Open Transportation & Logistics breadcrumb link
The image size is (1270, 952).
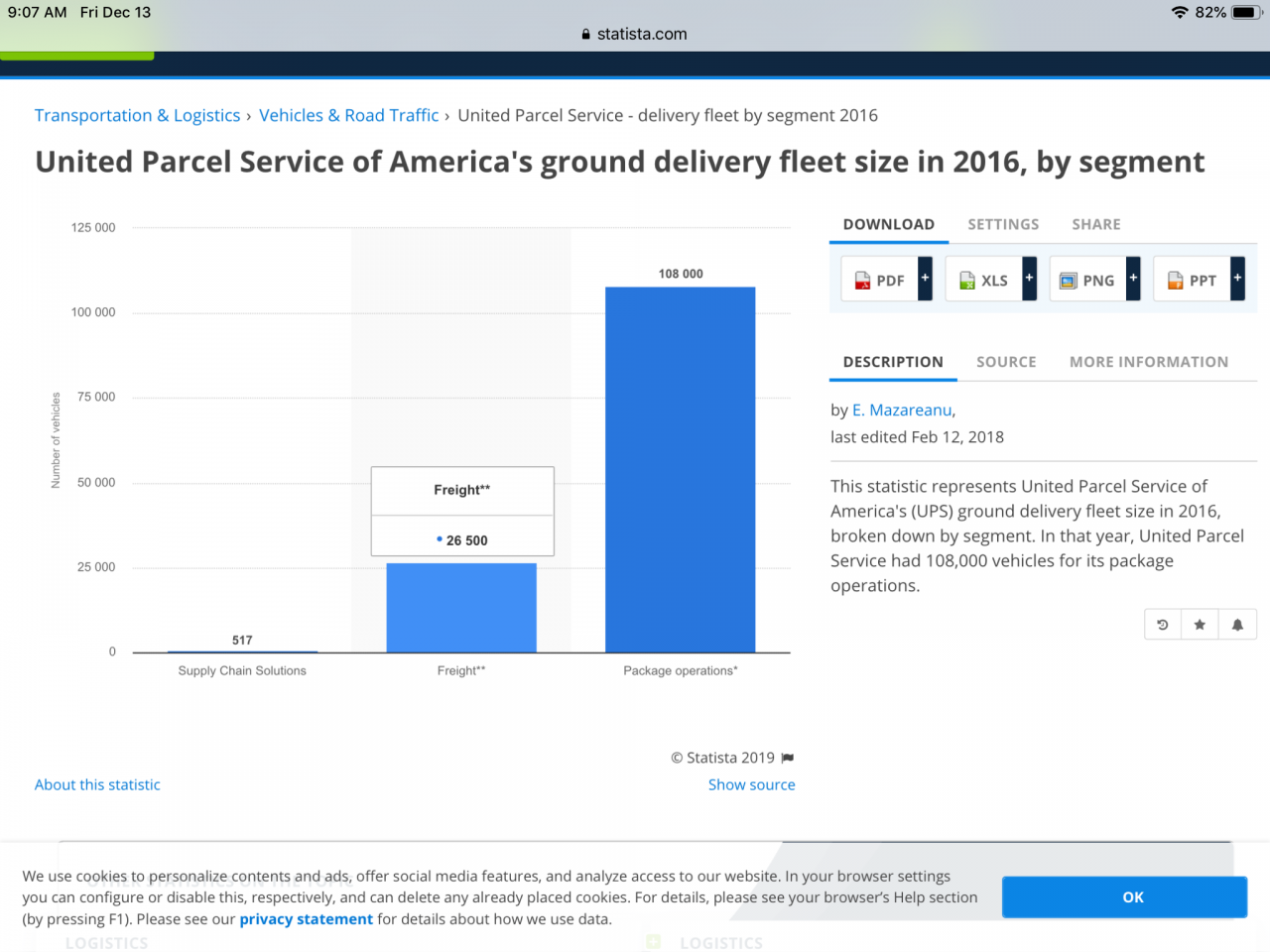[138, 115]
